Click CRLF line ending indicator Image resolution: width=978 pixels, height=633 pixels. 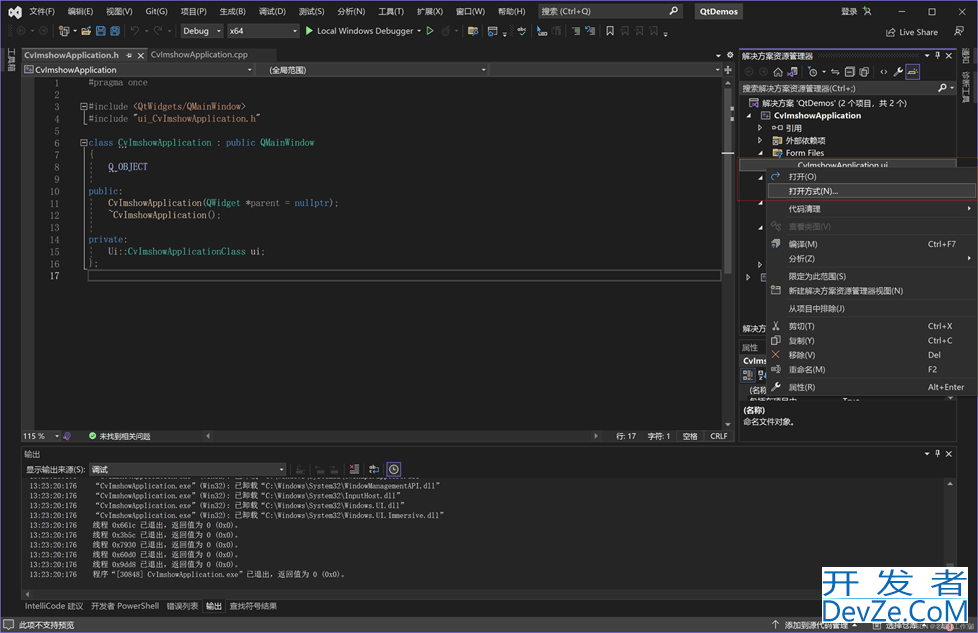point(719,436)
